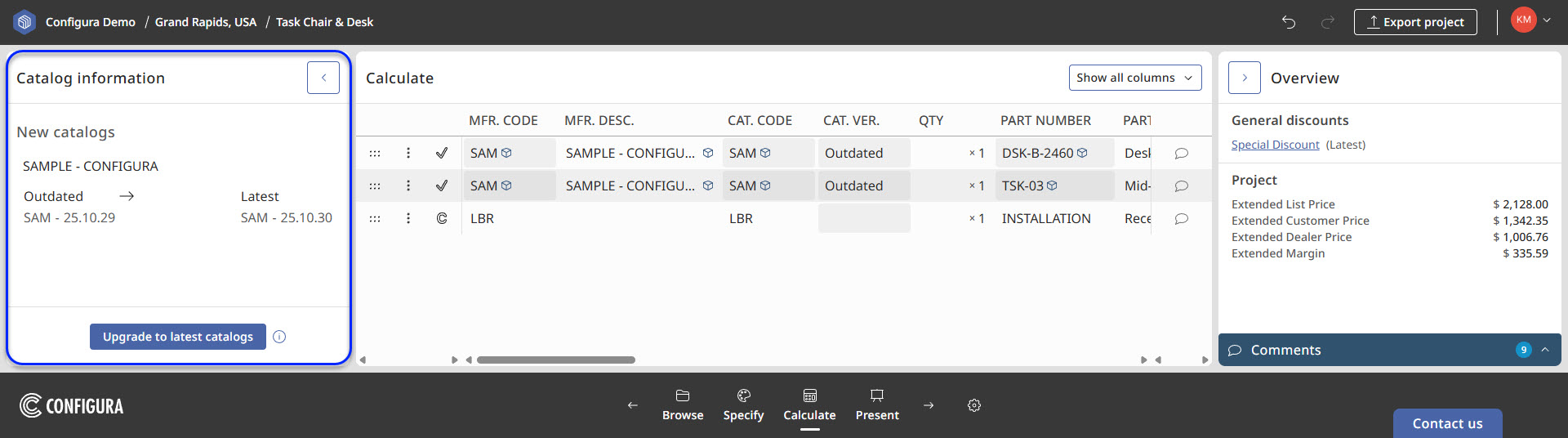Grab the drag handle on INSTALLATION row
Viewport: 1568px width, 438px height.
(x=375, y=218)
